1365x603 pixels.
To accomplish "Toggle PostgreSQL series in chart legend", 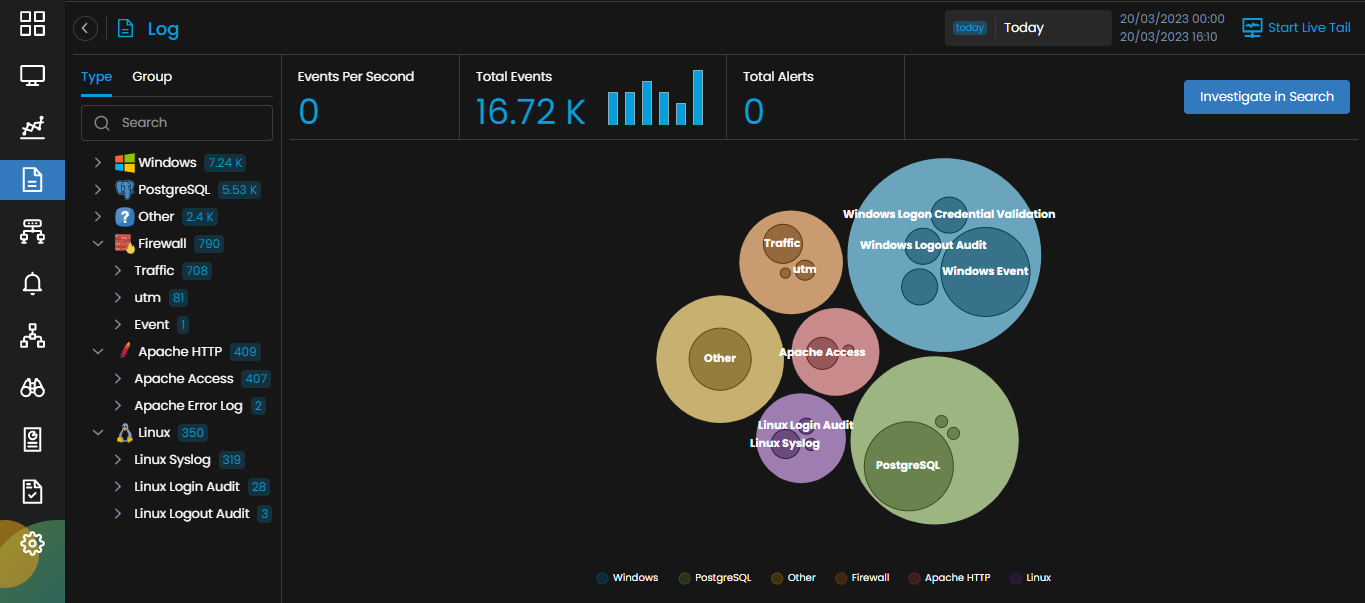I will [x=715, y=578].
